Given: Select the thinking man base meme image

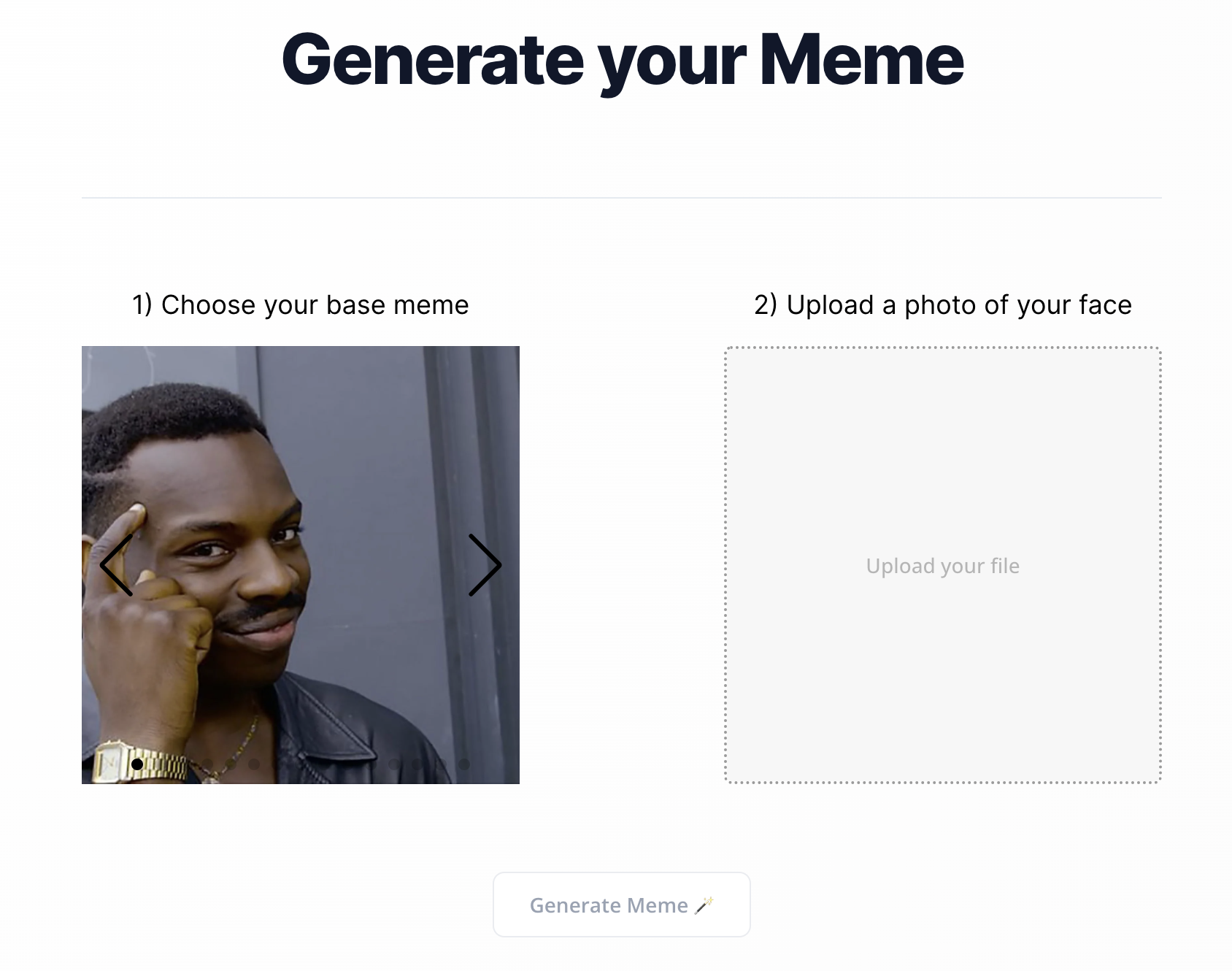Looking at the screenshot, I should coord(301,565).
